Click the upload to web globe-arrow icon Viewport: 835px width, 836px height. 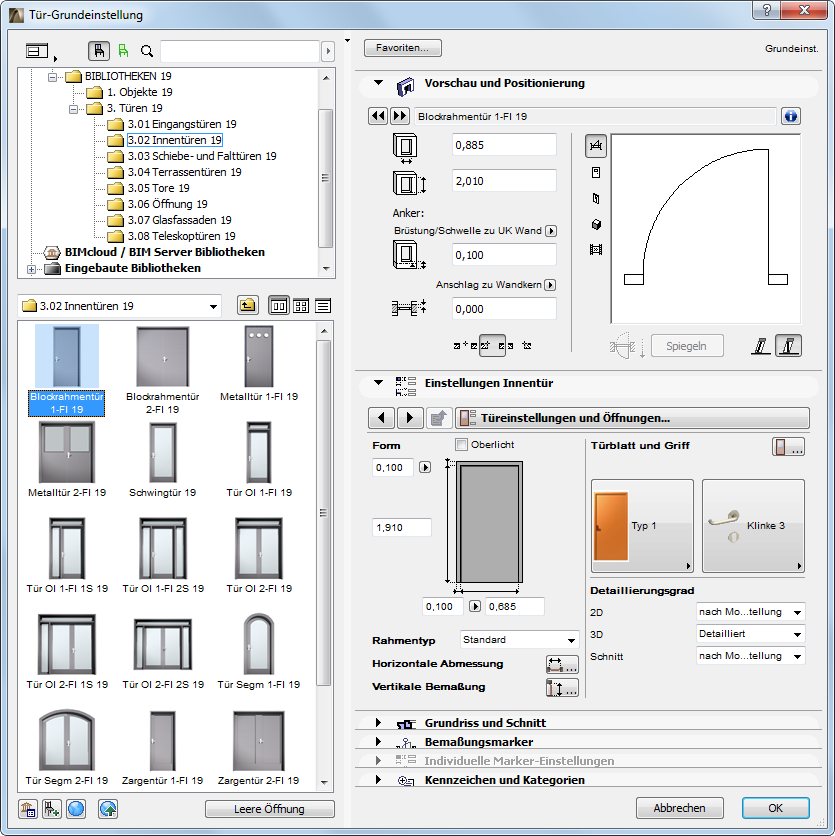(108, 809)
